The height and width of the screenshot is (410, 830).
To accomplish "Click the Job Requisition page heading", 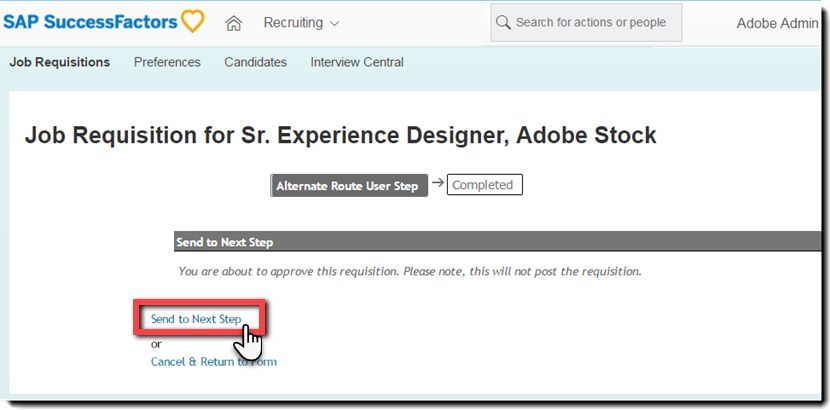I will pyautogui.click(x=340, y=135).
